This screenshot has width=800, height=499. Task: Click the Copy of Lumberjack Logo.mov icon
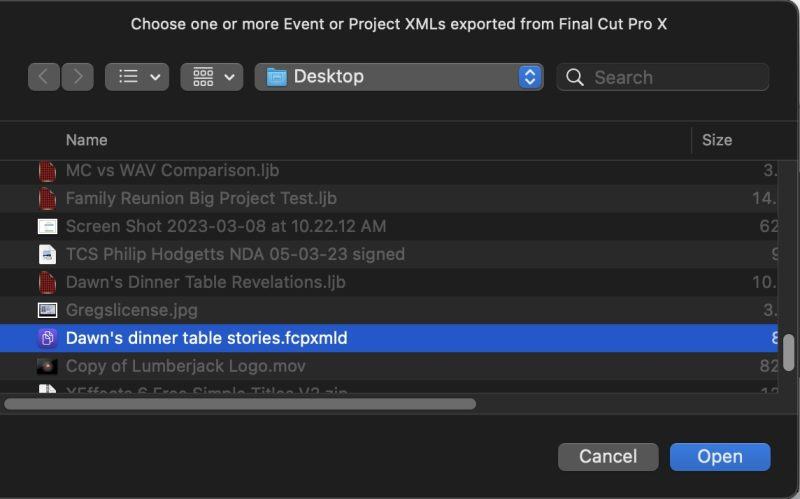click(47, 366)
